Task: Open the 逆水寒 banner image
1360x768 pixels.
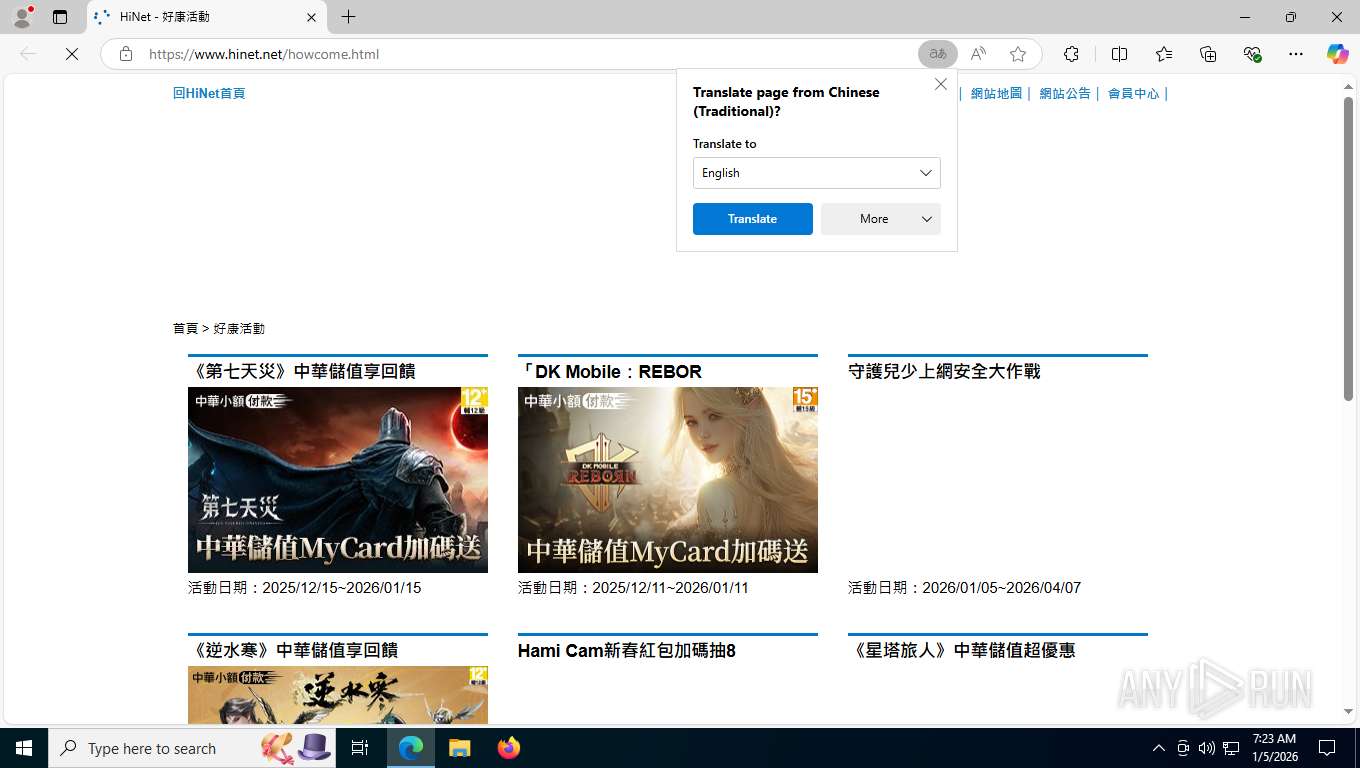Action: 338,695
